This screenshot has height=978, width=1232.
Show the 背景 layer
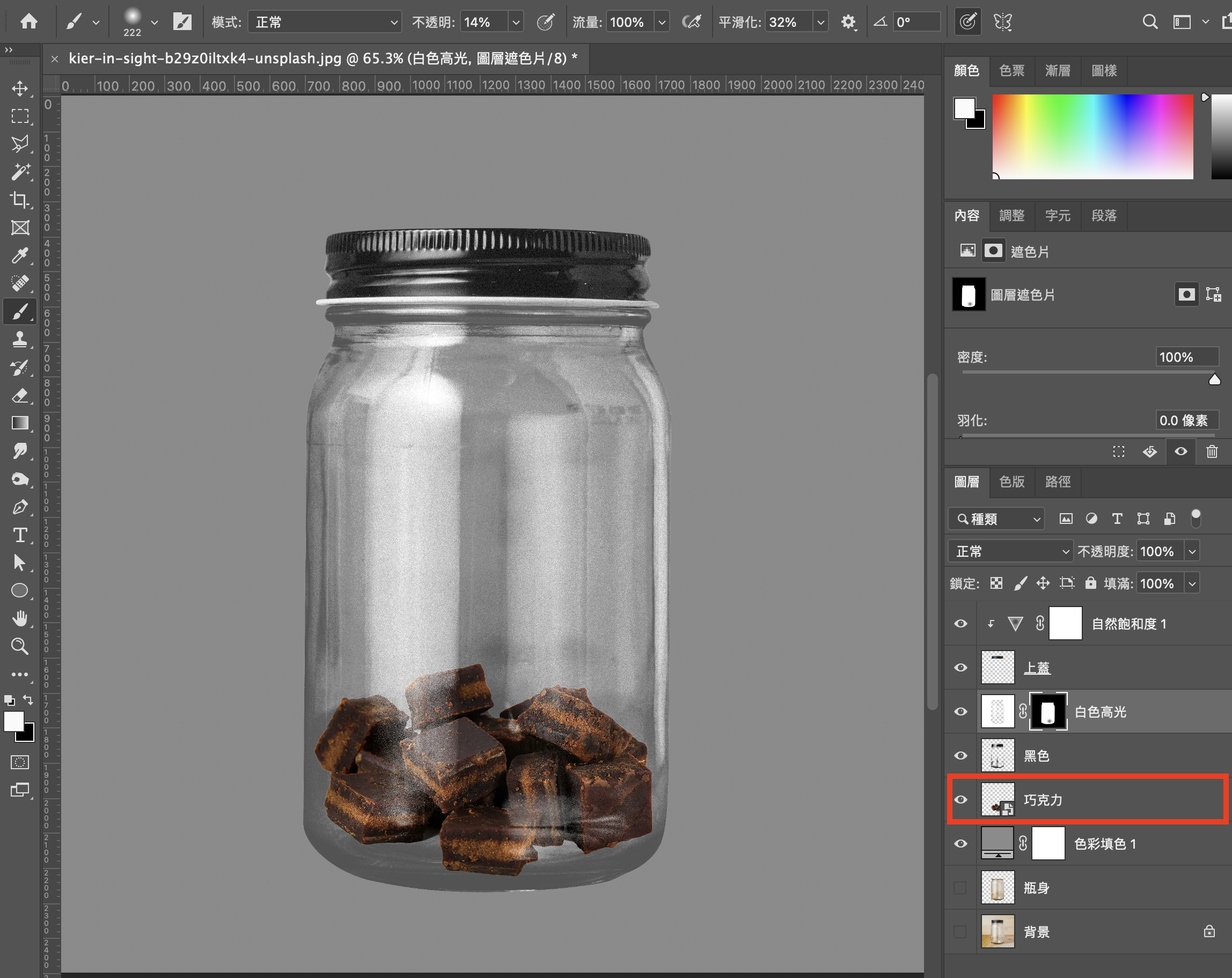pos(960,932)
